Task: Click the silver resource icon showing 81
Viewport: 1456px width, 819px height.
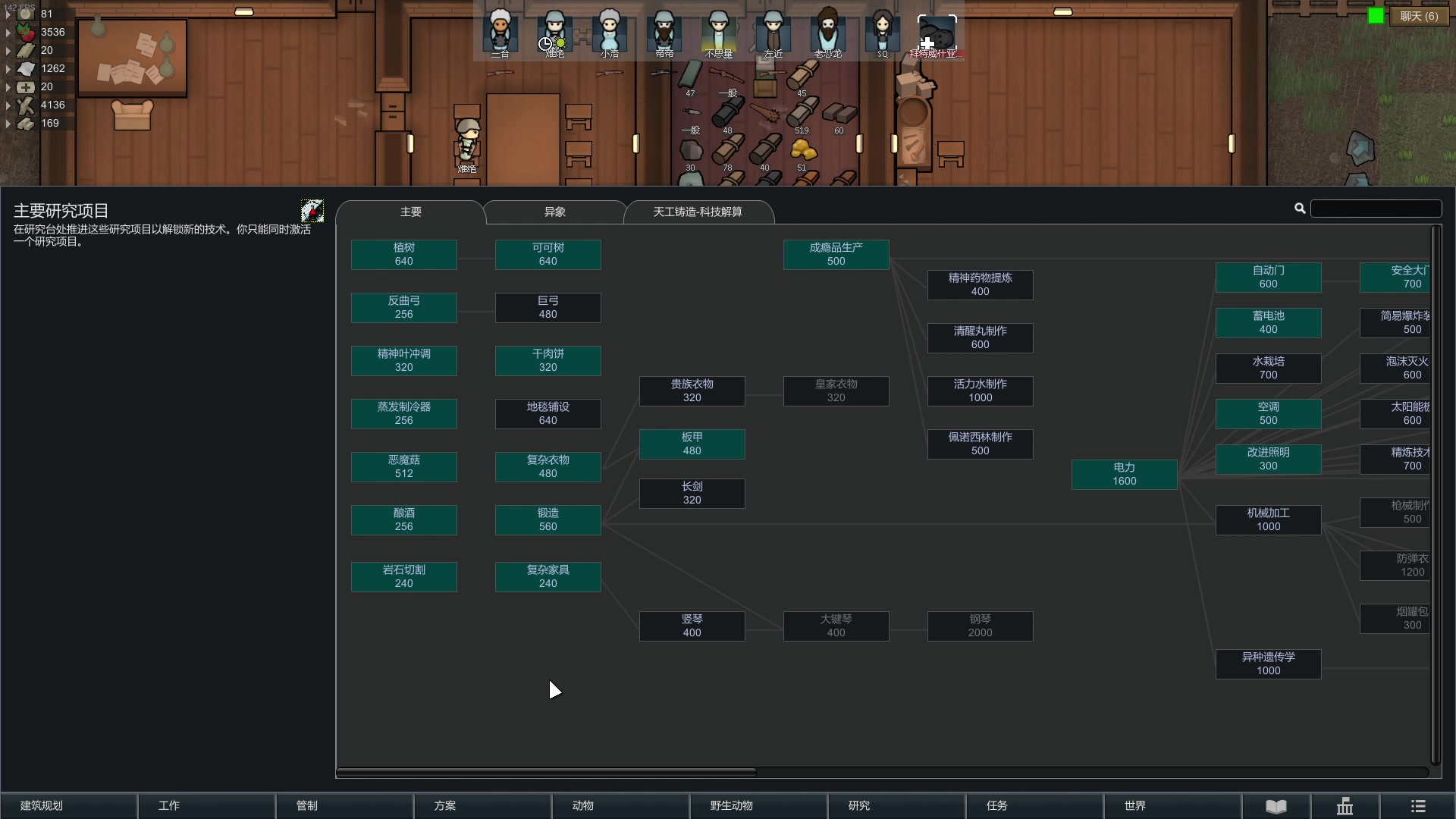Action: click(x=26, y=14)
